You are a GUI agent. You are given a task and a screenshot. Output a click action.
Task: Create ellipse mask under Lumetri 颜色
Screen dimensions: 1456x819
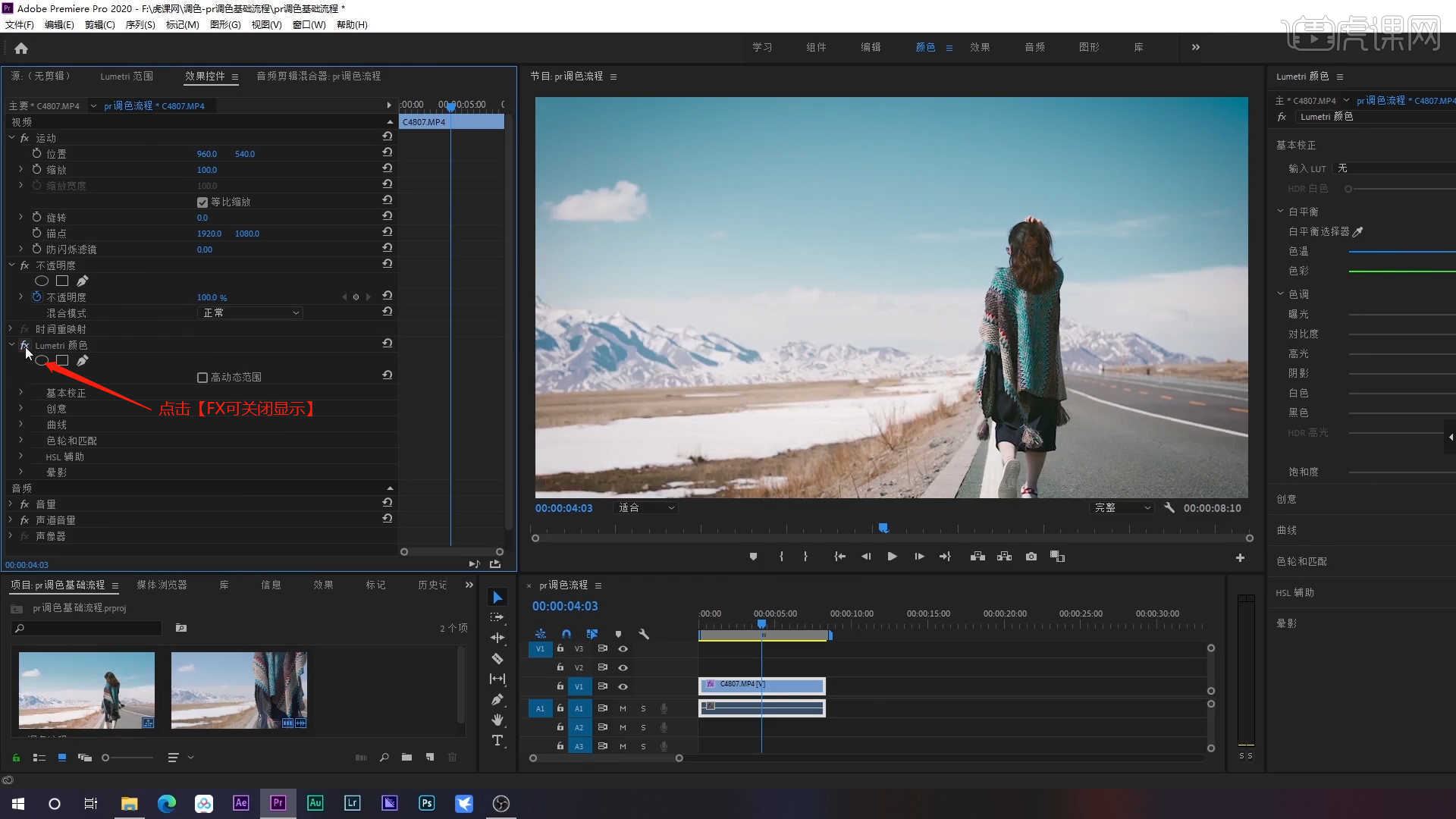42,361
